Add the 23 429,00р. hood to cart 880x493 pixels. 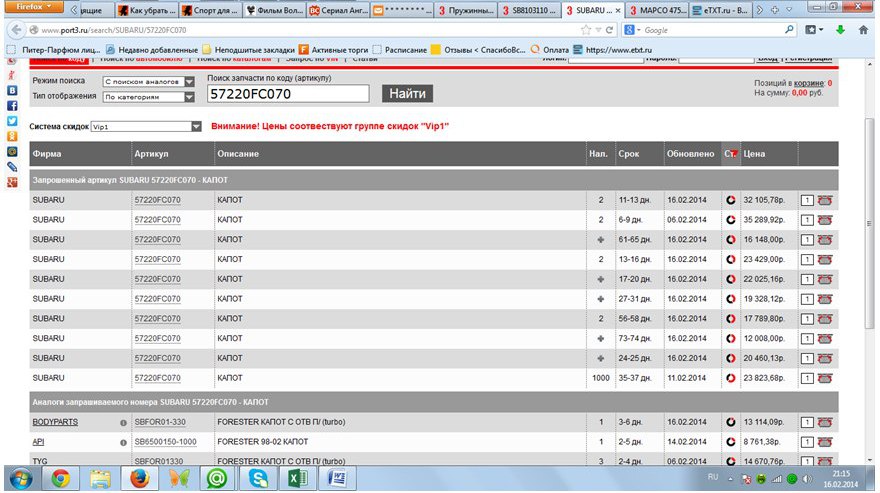point(824,259)
